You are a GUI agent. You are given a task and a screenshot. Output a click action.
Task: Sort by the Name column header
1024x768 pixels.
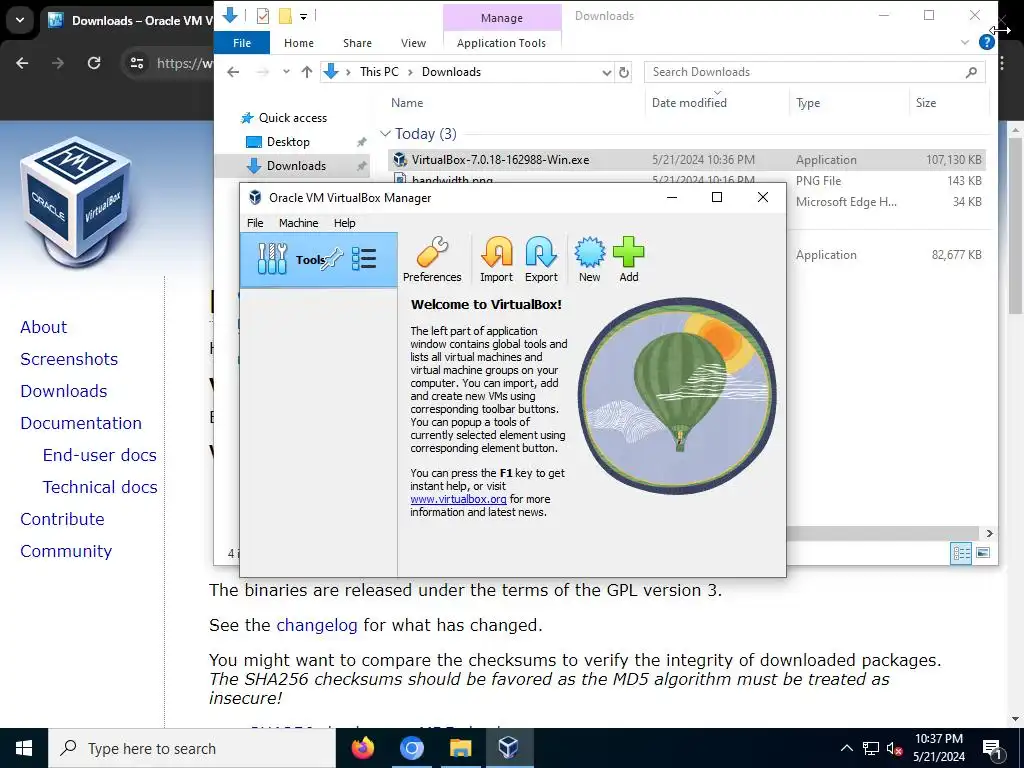[x=407, y=103]
